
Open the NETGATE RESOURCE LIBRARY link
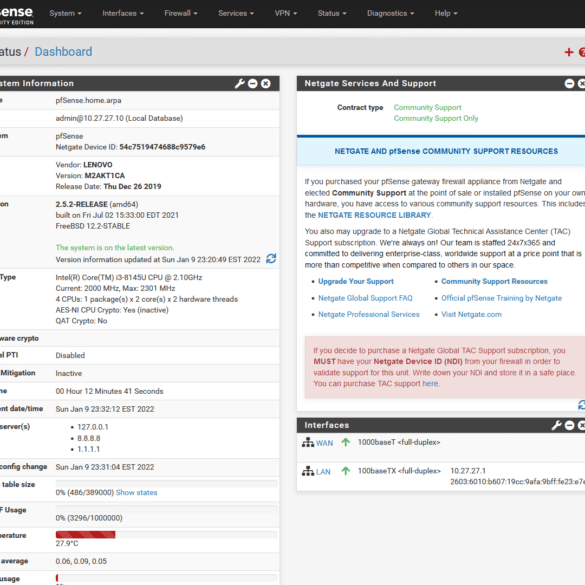pyautogui.click(x=374, y=215)
